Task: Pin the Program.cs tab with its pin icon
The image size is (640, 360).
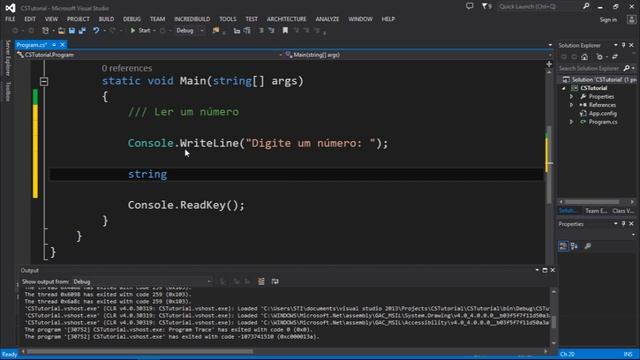Action: 54,45
